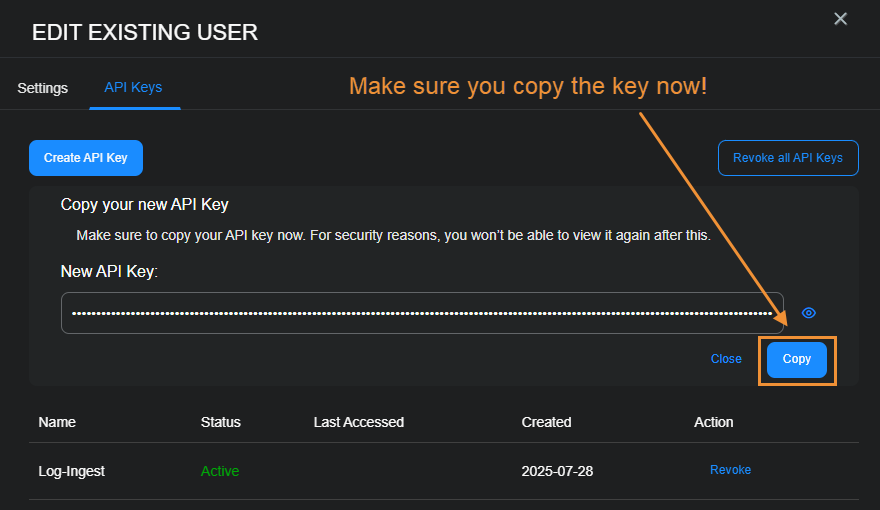Reveal the hidden API key with eye icon
This screenshot has height=510, width=880.
coord(809,313)
